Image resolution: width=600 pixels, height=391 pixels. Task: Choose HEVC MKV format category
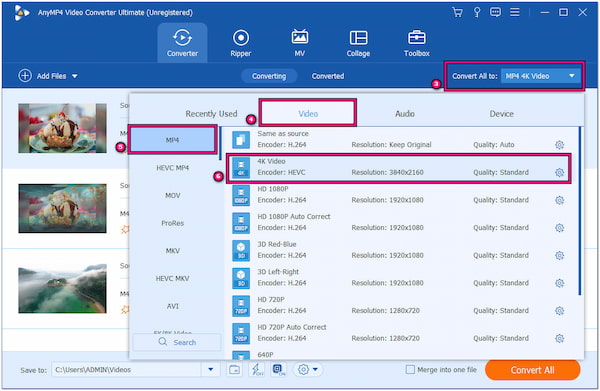173,279
